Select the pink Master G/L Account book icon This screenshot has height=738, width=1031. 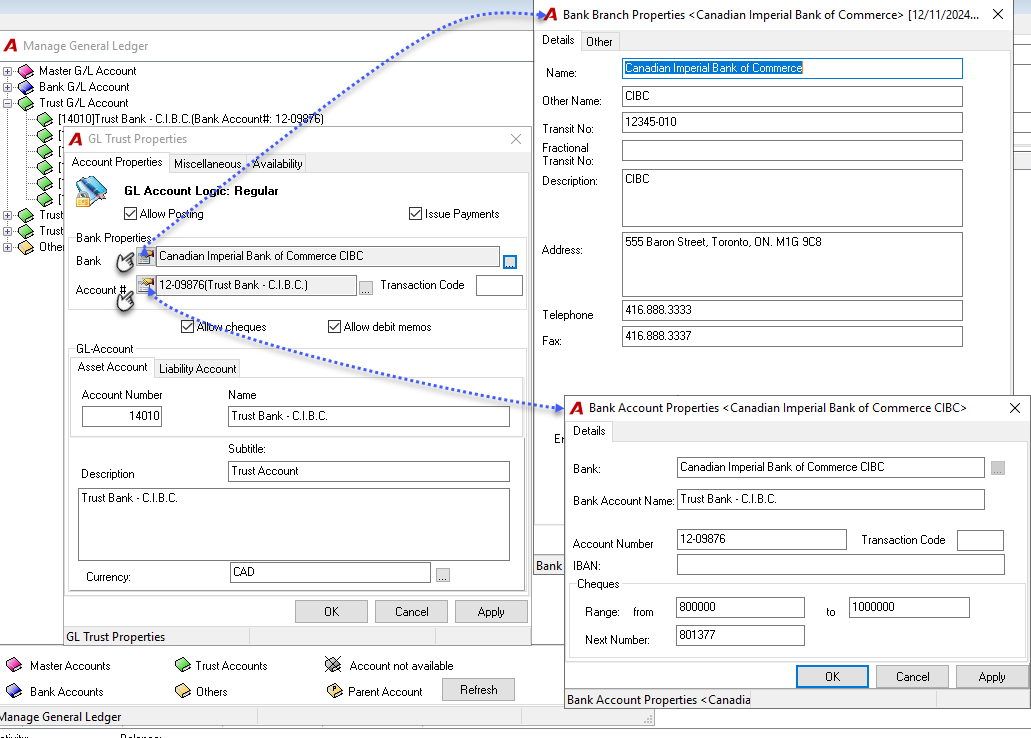pos(26,71)
